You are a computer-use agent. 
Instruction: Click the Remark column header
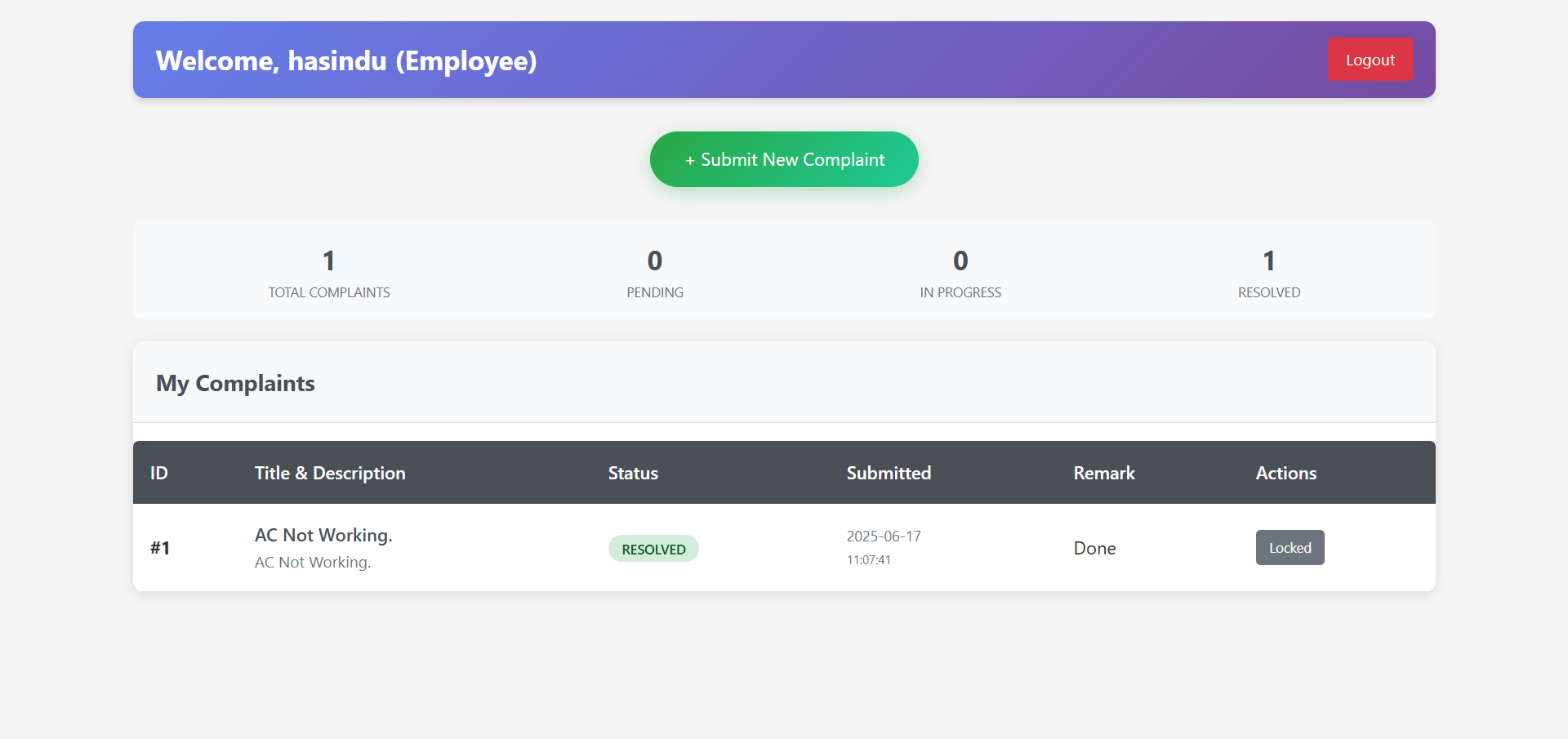point(1104,474)
